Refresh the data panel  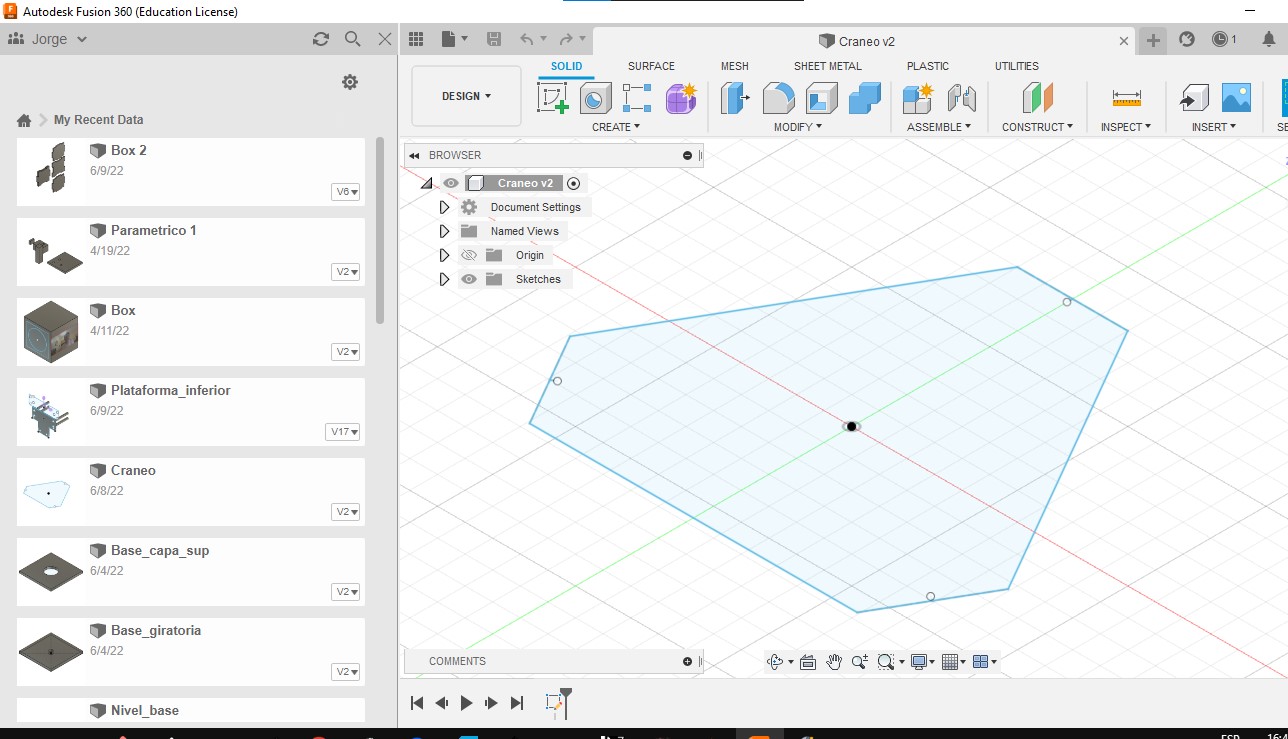[x=320, y=39]
